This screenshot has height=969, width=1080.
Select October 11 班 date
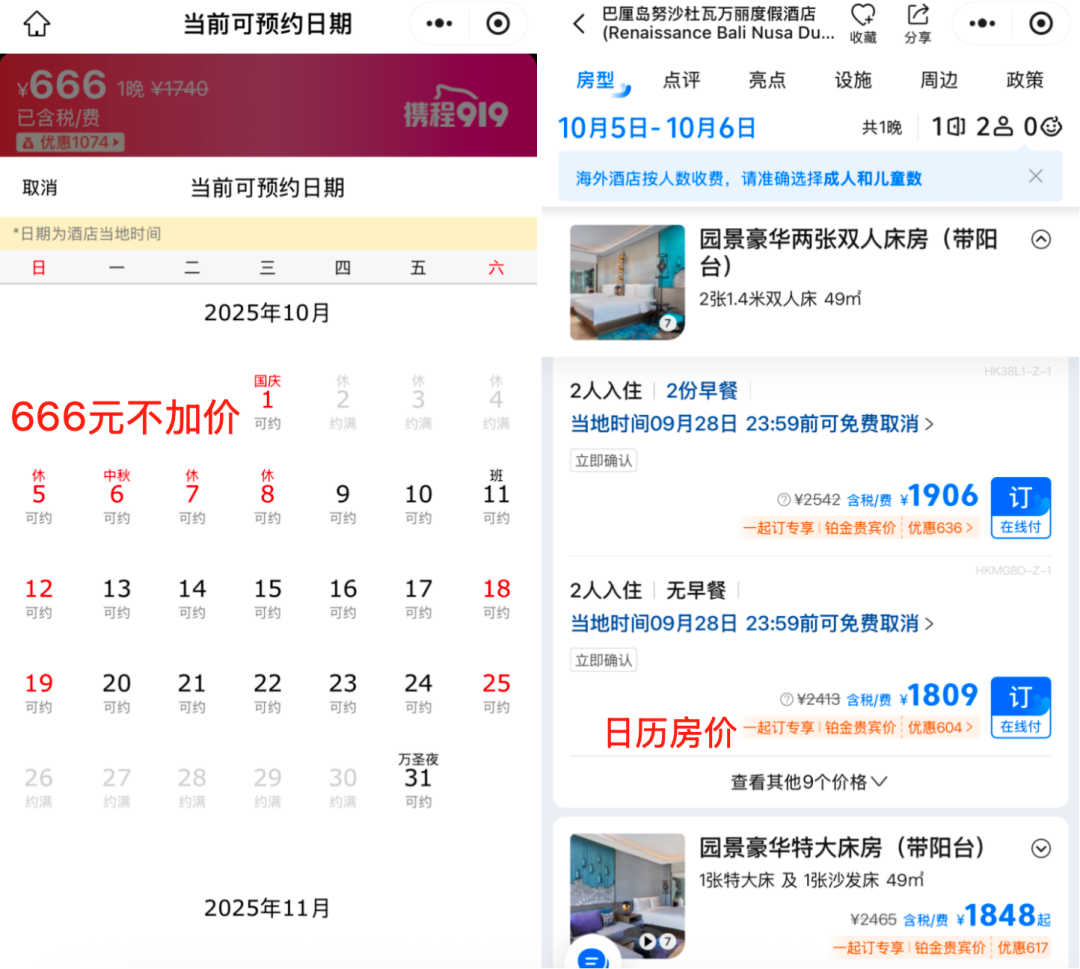point(496,497)
